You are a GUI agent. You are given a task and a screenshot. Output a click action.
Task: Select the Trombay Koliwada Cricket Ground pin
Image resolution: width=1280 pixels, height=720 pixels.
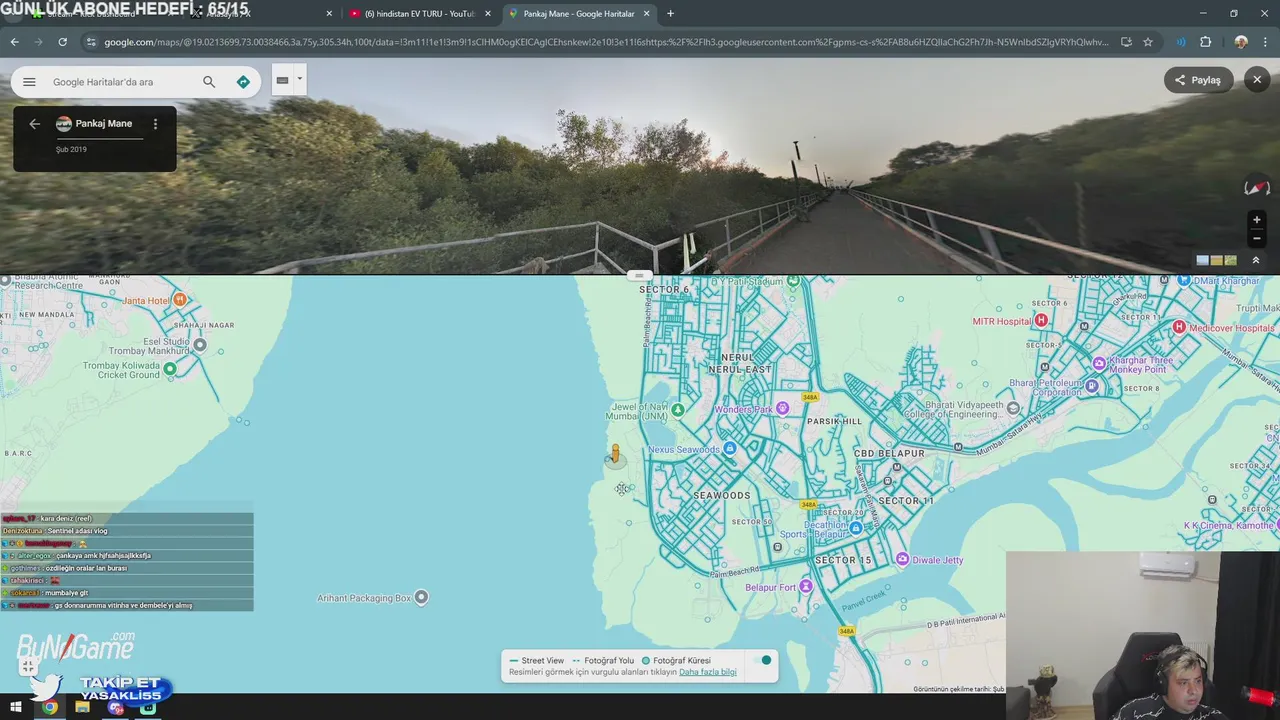pos(170,369)
